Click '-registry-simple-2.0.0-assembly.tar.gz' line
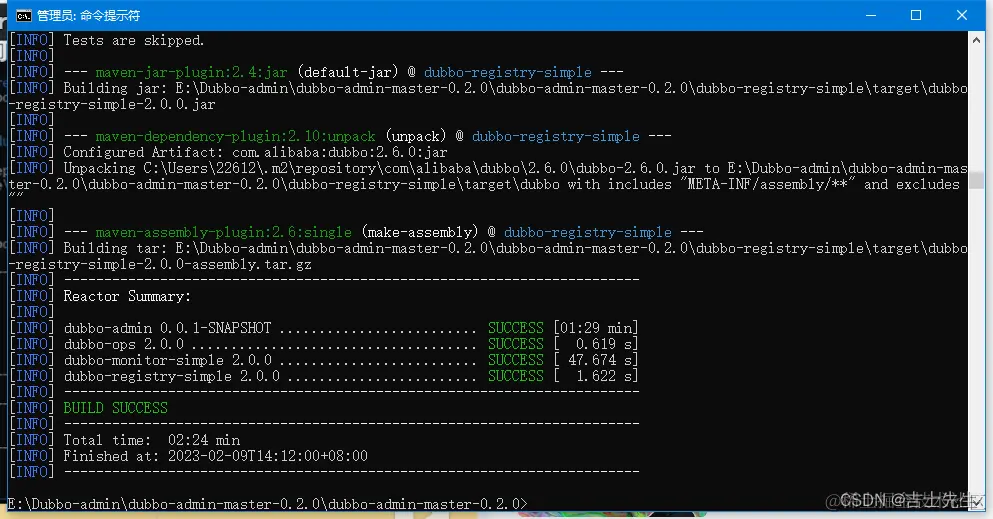The width and height of the screenshot is (993, 519). coord(160,264)
